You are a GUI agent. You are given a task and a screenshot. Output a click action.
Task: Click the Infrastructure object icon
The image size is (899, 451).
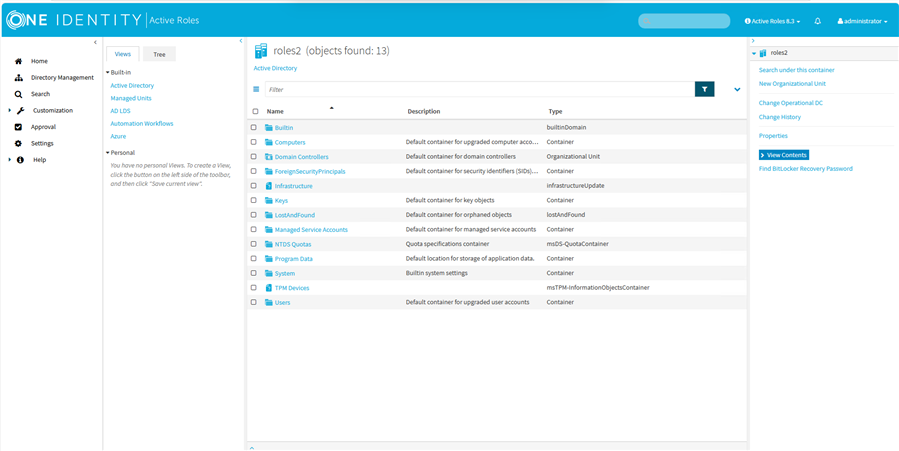pos(269,186)
